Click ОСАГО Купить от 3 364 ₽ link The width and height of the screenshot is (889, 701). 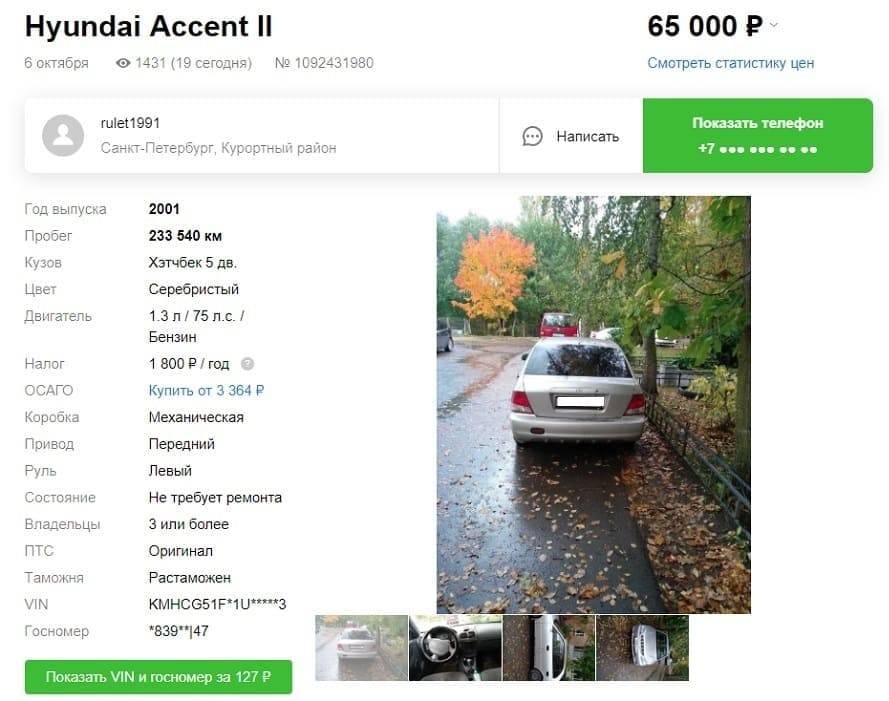206,391
